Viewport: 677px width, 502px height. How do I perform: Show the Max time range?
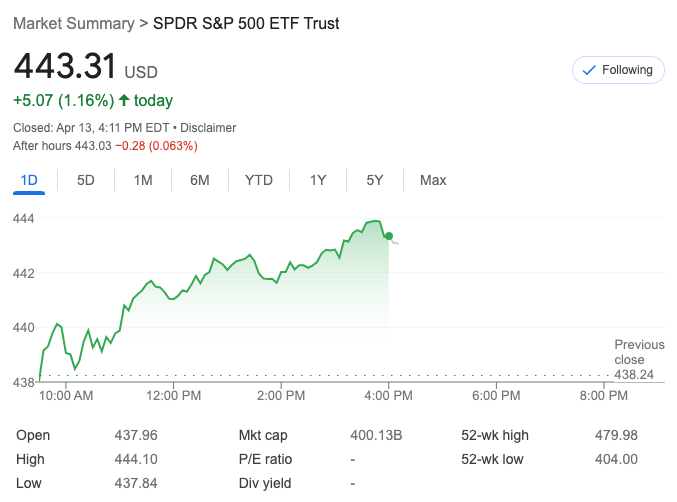pos(433,180)
